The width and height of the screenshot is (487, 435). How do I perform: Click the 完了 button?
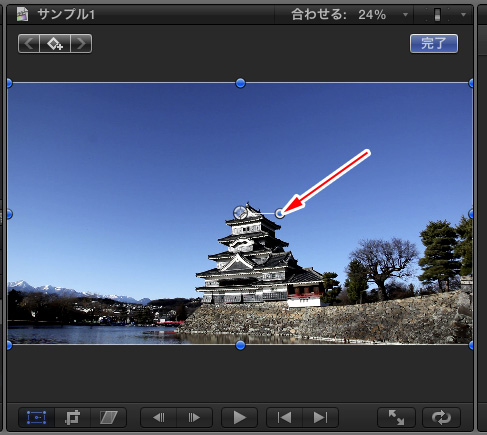(434, 44)
